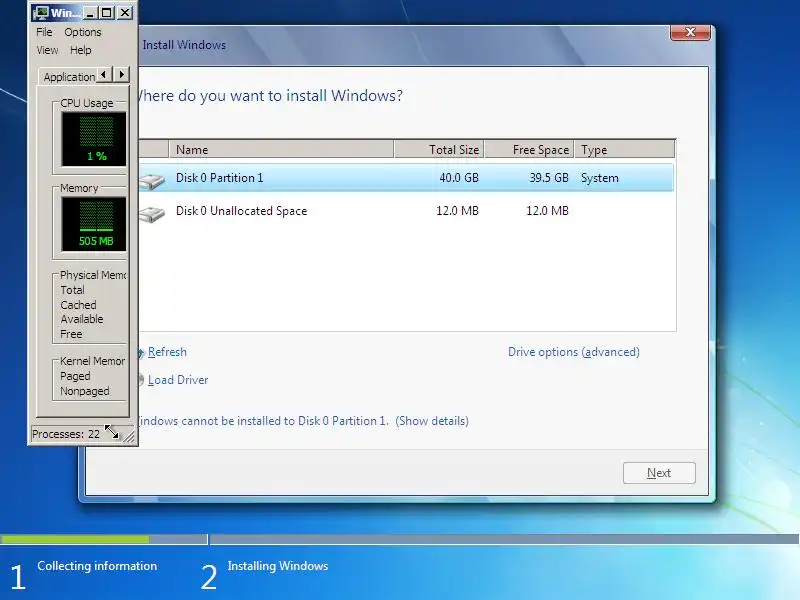
Task: Click the Task Manager title bar icon
Action: 40,12
